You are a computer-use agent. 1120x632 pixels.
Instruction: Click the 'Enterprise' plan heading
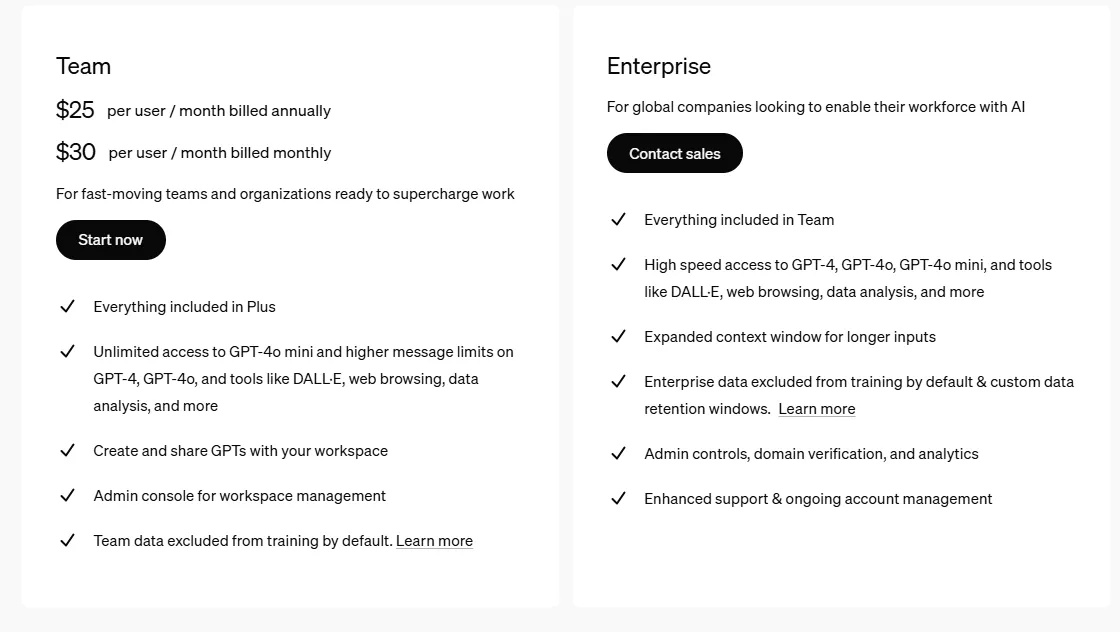tap(659, 66)
